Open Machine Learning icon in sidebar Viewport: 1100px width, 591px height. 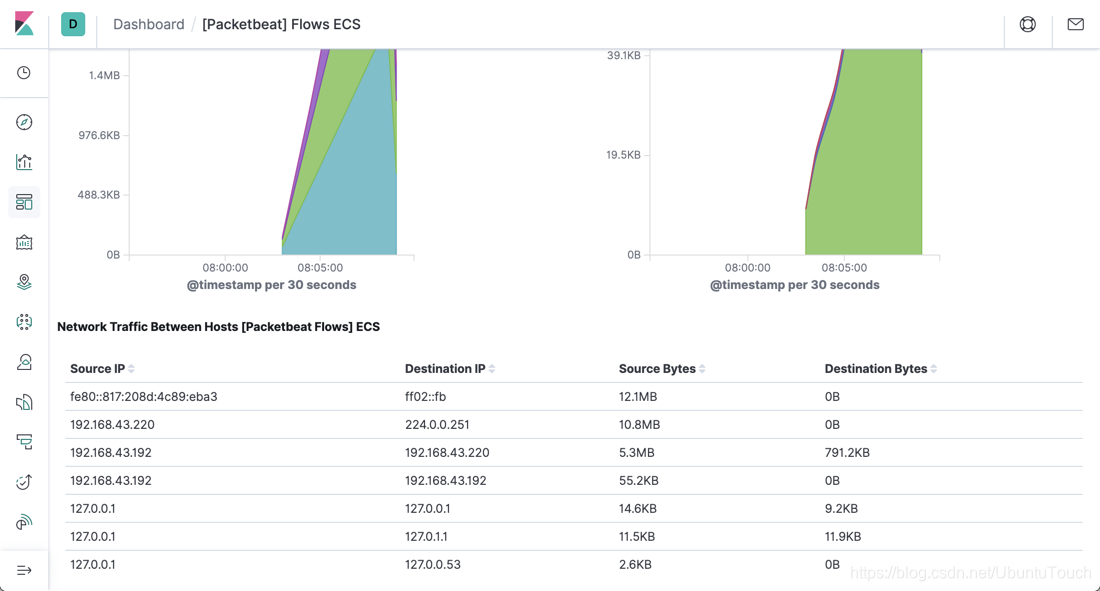pos(24,322)
